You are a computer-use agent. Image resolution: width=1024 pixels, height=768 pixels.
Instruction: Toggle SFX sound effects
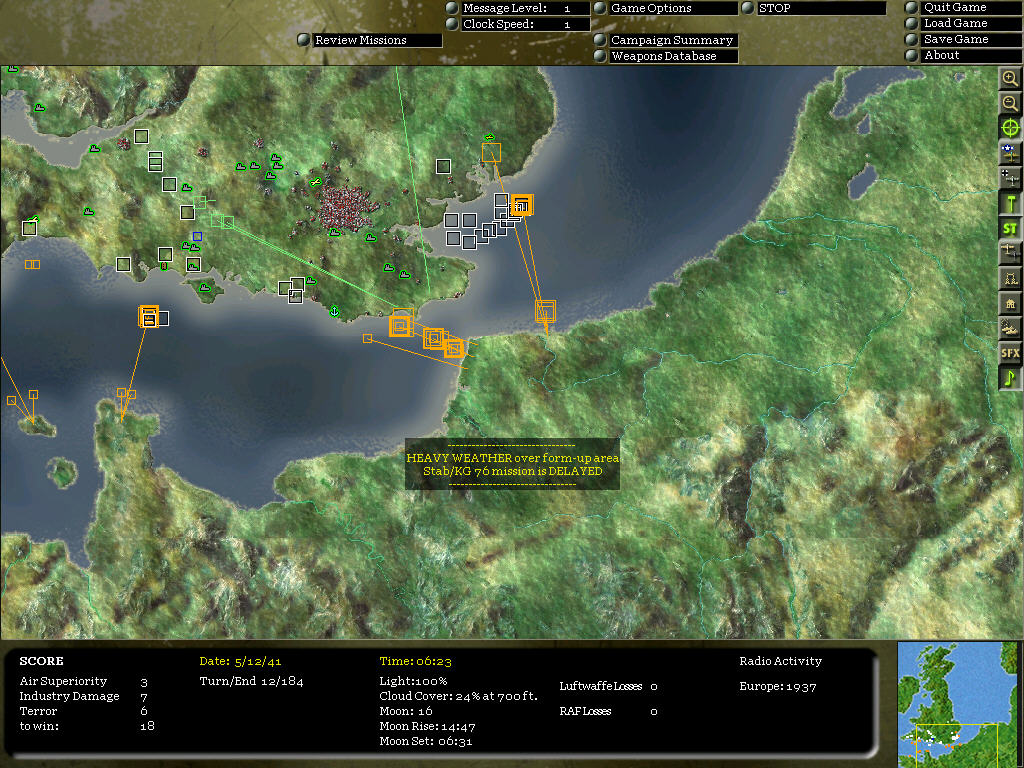point(1010,353)
